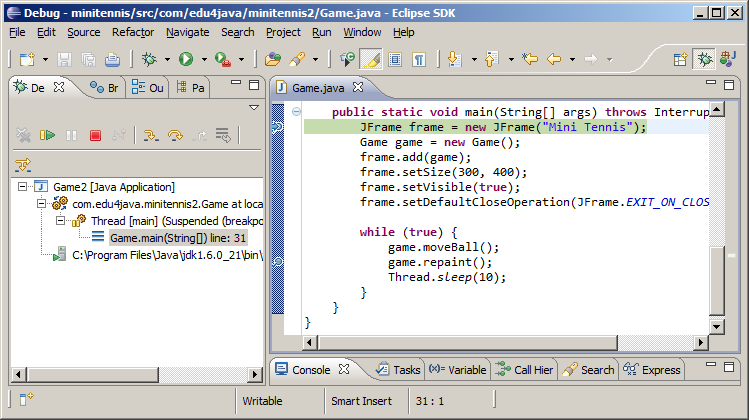The image size is (749, 420).
Task: Select the jdk1.6.0_21 process entry
Action: 158,255
